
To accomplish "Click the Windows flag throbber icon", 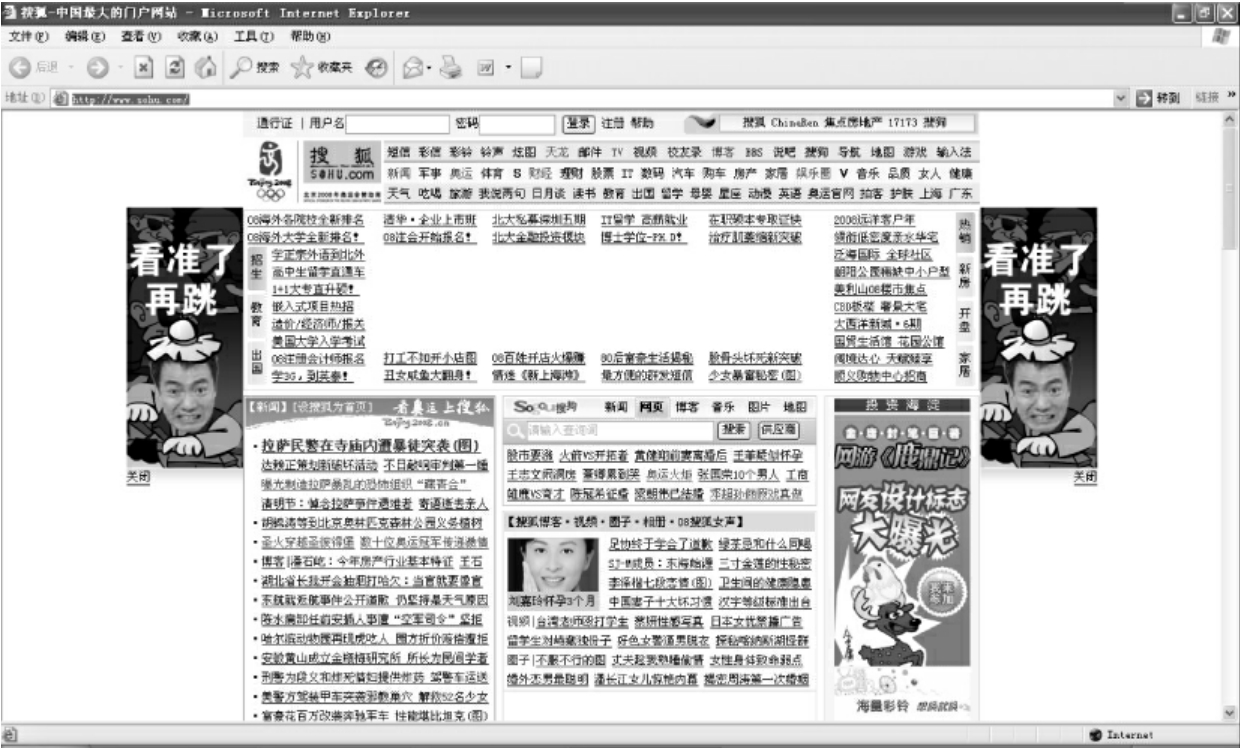I will pyautogui.click(x=1221, y=35).
